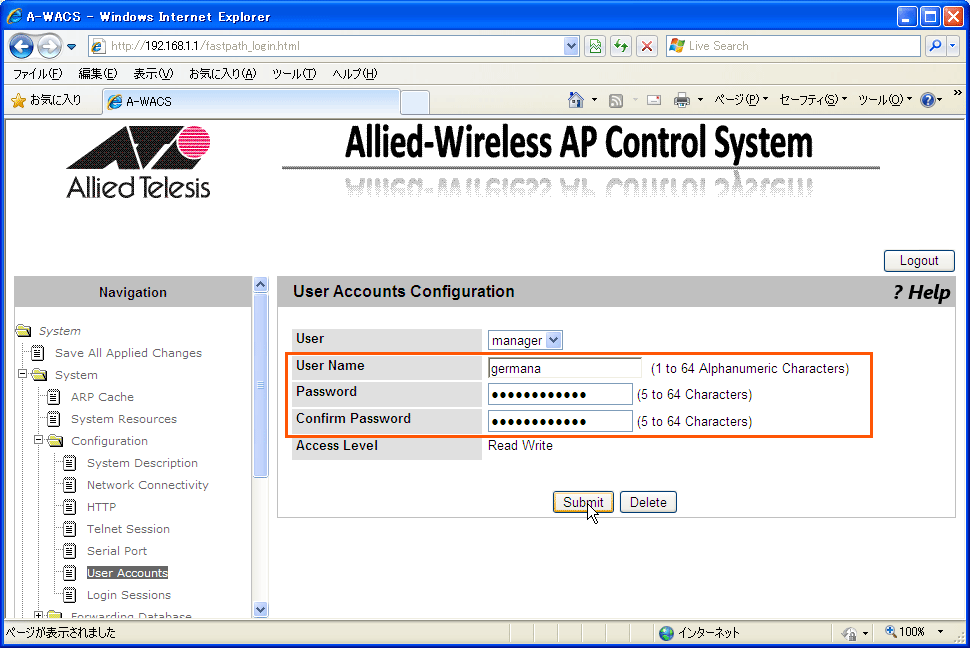Open Network Connectivity page
The image size is (970, 648).
pyautogui.click(x=147, y=485)
